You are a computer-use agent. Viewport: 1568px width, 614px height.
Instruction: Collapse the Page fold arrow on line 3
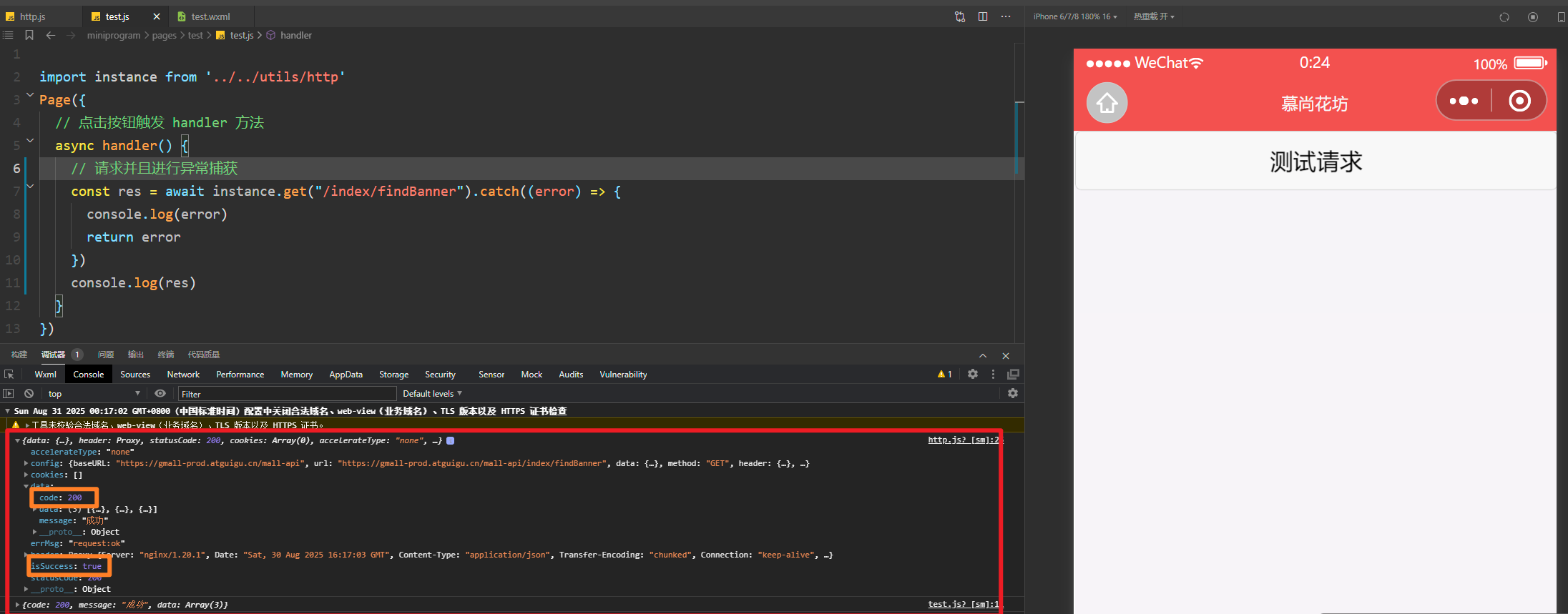click(30, 94)
